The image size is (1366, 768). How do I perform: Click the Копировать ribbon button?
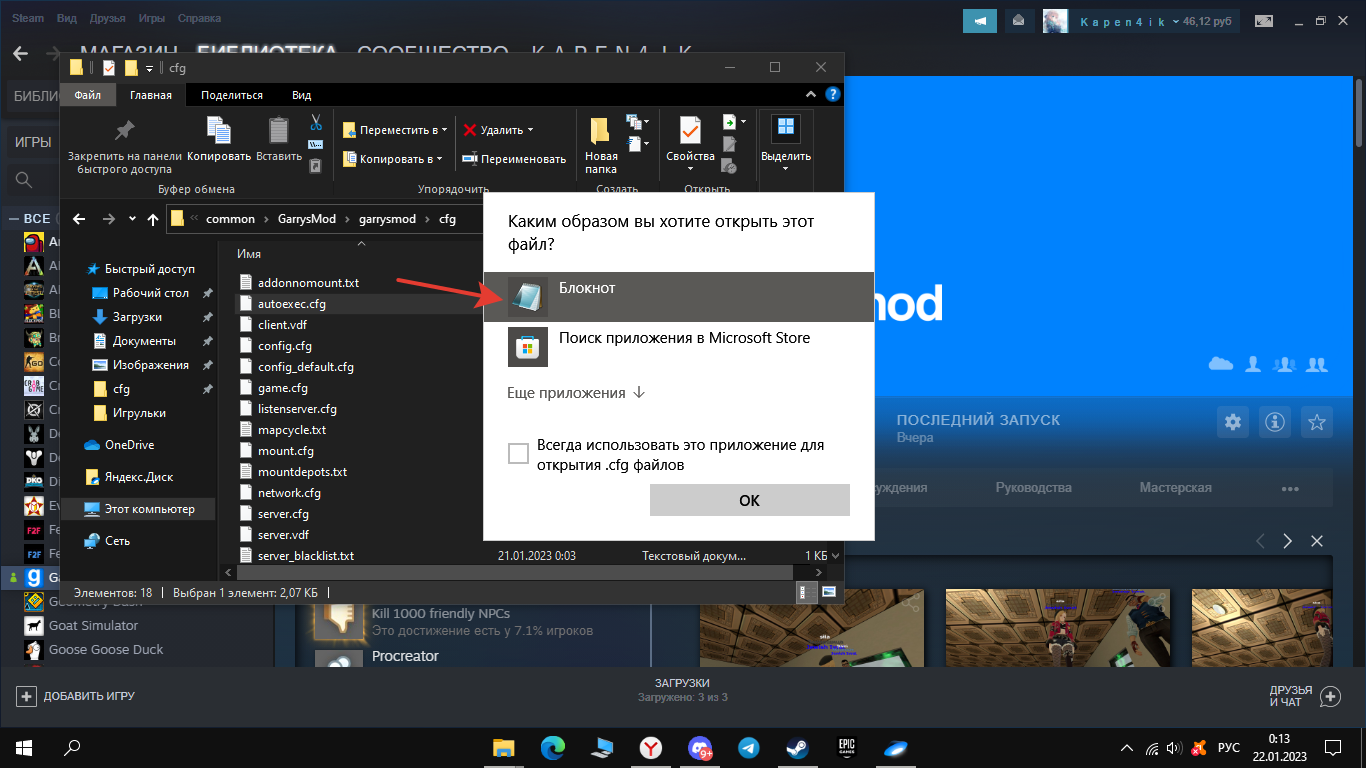(x=219, y=140)
